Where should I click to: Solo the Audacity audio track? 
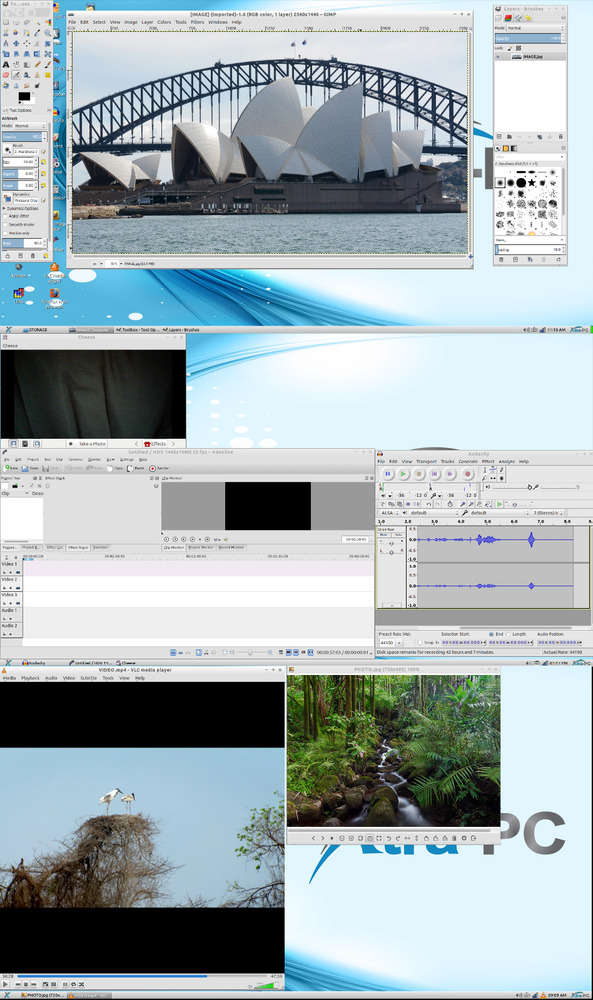(398, 534)
